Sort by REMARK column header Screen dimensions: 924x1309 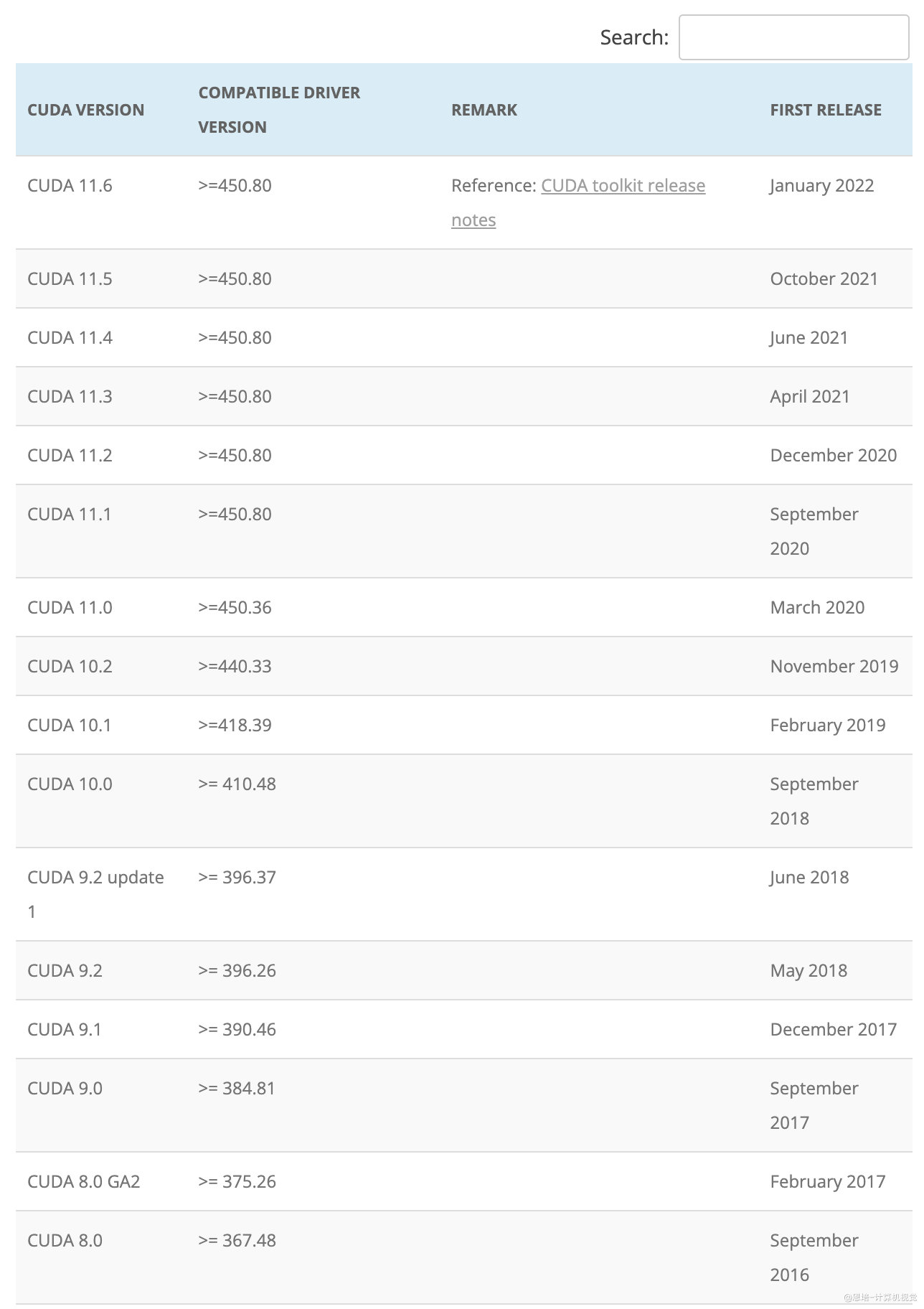(484, 110)
